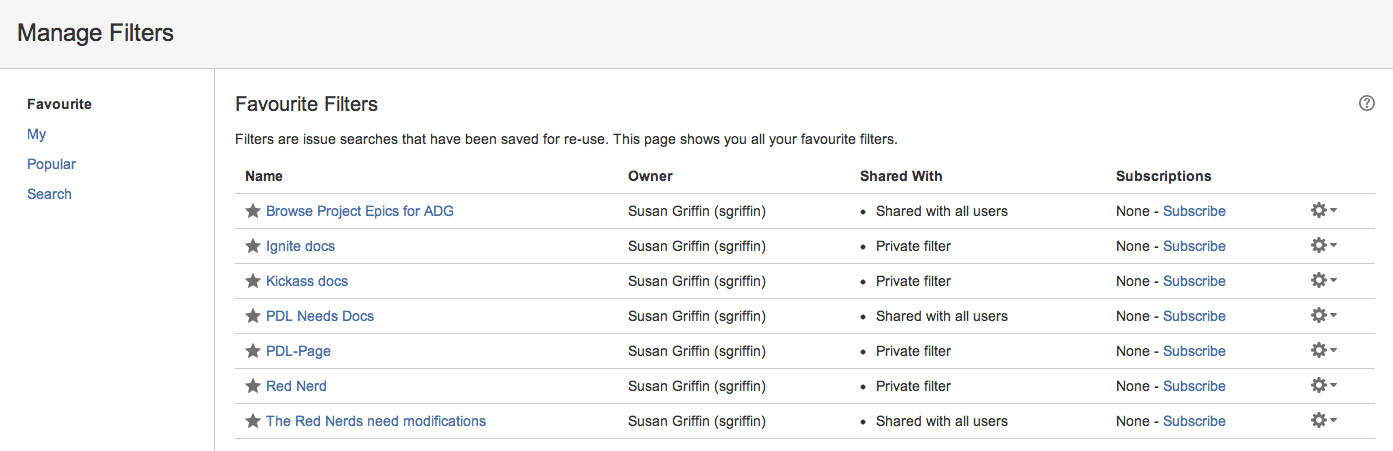The width and height of the screenshot is (1393, 451).
Task: Expand the cog actions for Ignite docs
Action: pos(1323,246)
